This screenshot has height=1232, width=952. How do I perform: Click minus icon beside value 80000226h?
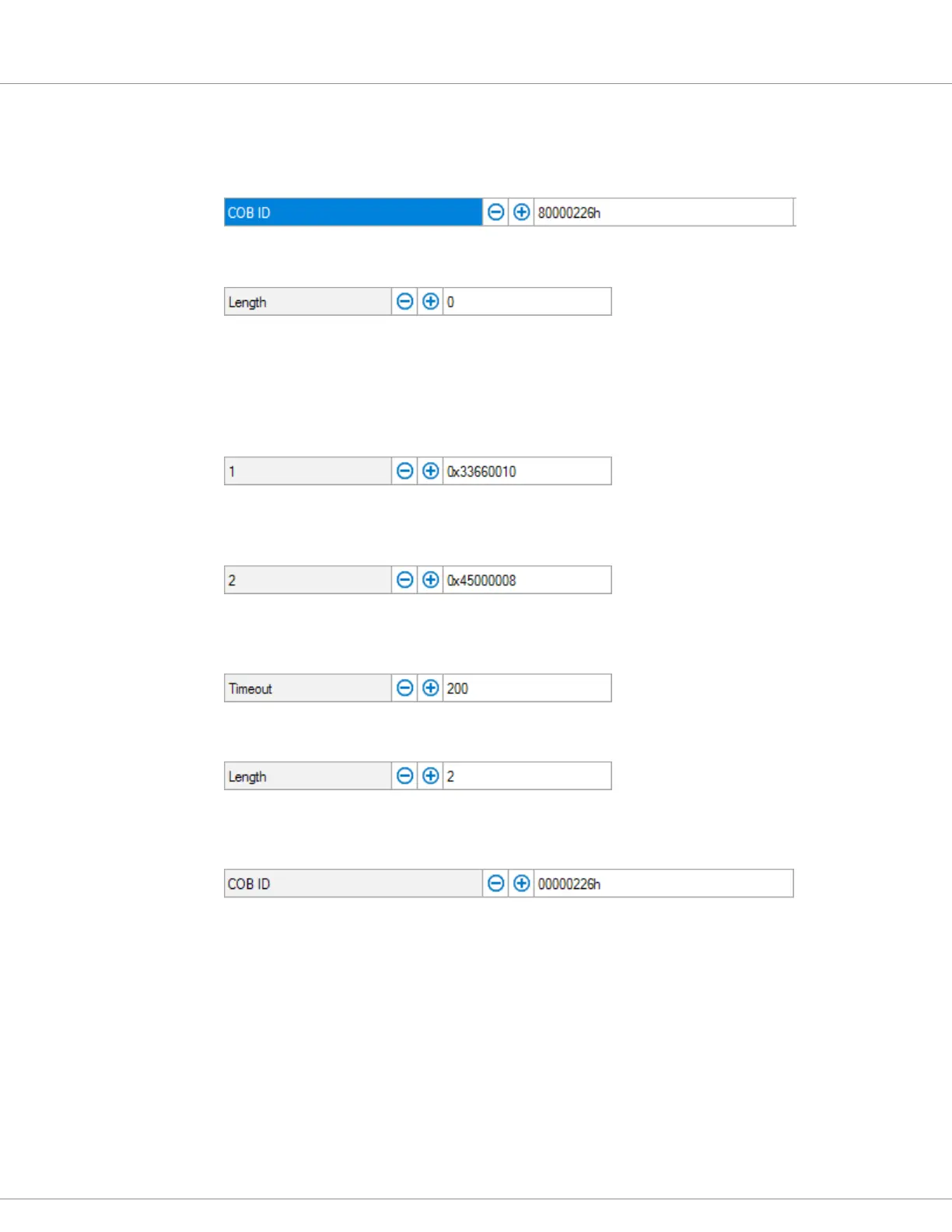(x=495, y=212)
